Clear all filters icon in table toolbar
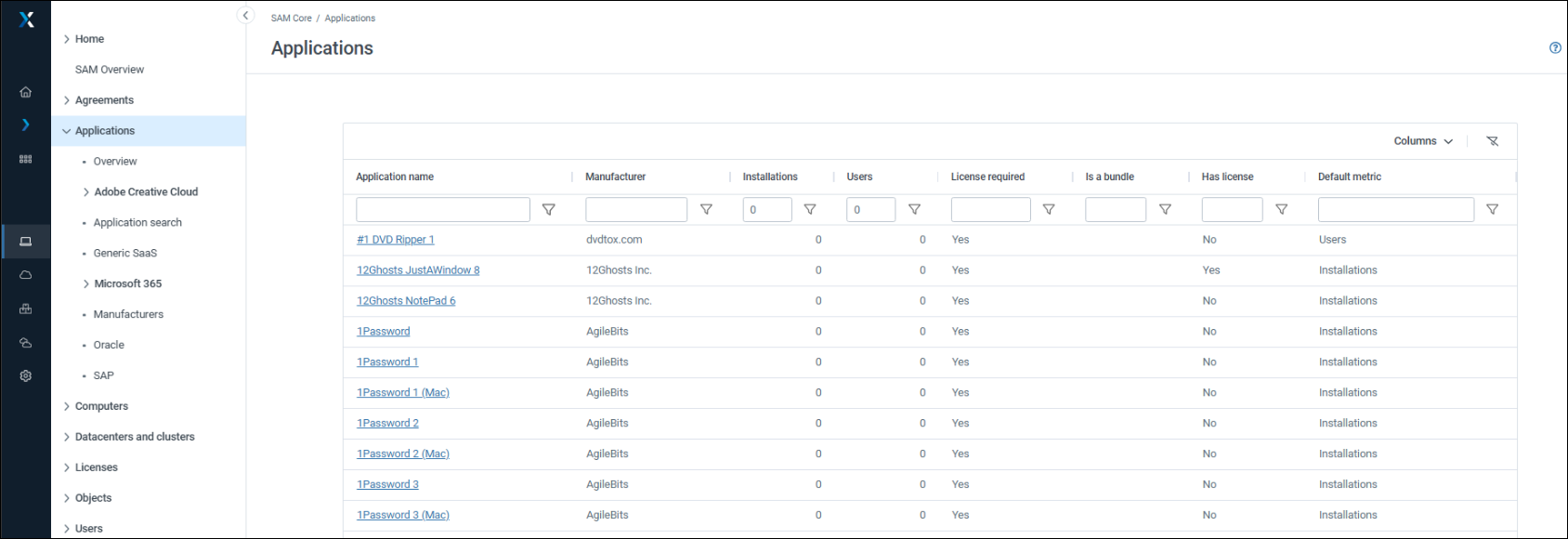This screenshot has height=539, width=1568. (1492, 141)
